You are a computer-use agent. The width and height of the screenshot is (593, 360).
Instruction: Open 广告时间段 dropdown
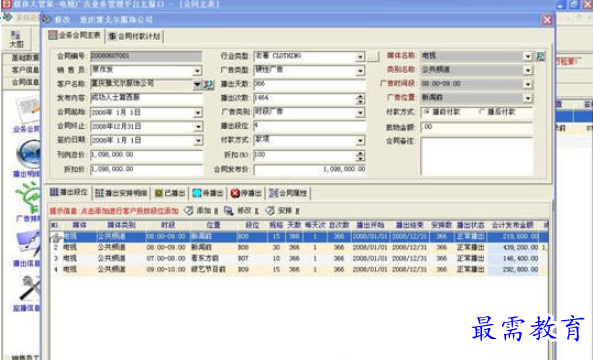528,84
